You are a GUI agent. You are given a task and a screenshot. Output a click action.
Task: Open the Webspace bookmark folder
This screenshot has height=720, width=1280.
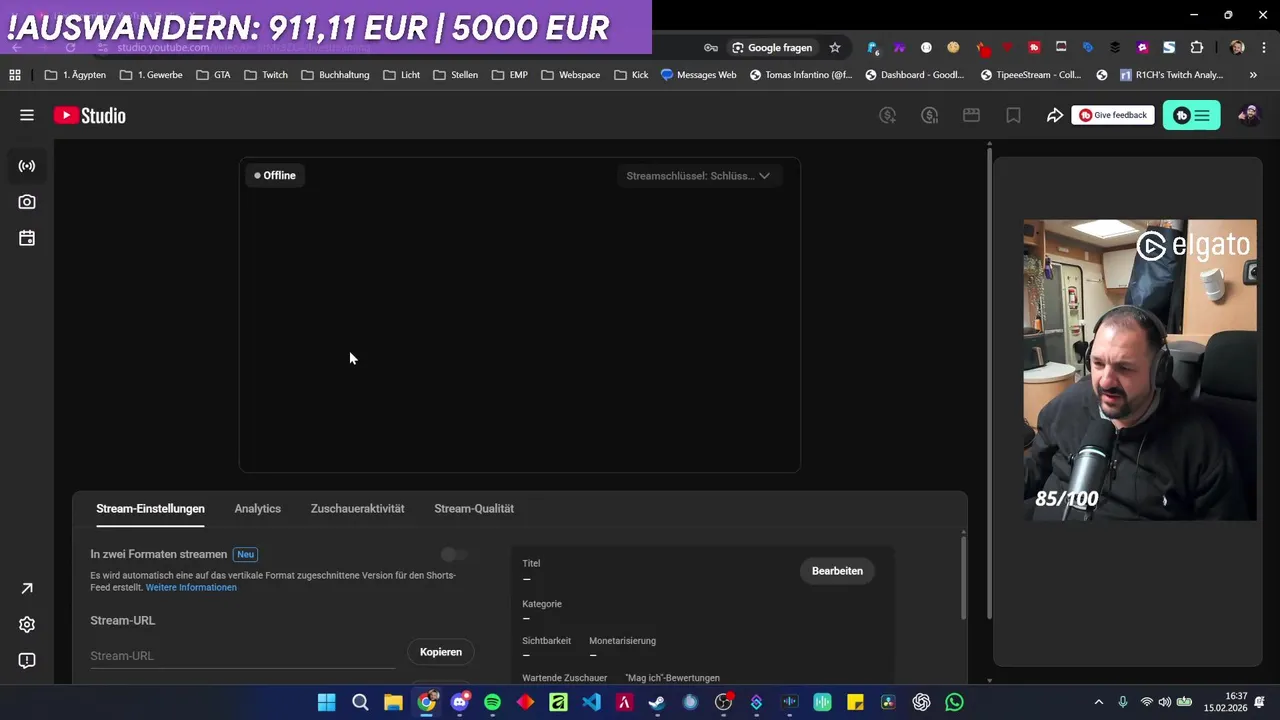click(570, 75)
